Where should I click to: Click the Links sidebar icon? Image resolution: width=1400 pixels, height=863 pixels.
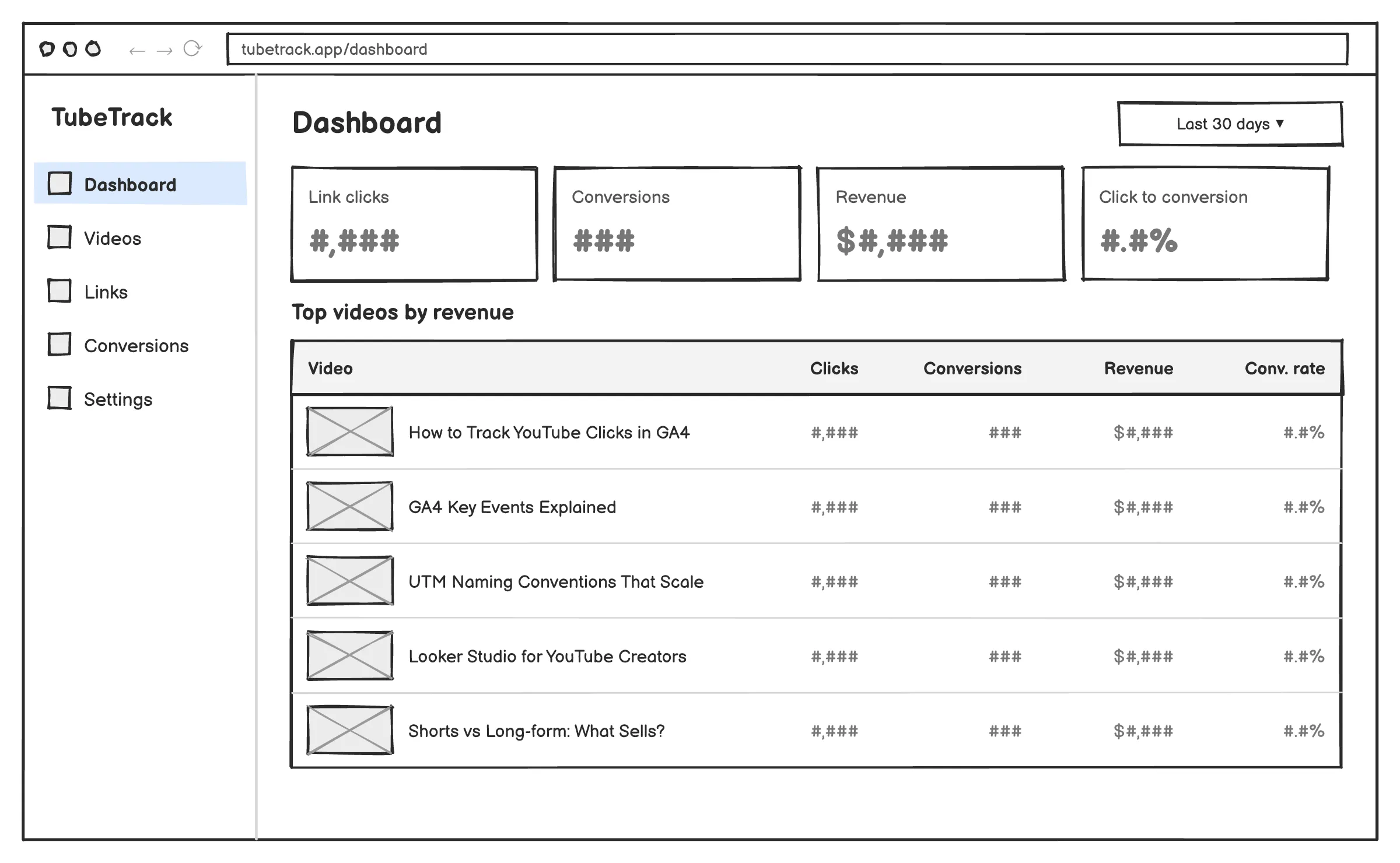pyautogui.click(x=60, y=291)
